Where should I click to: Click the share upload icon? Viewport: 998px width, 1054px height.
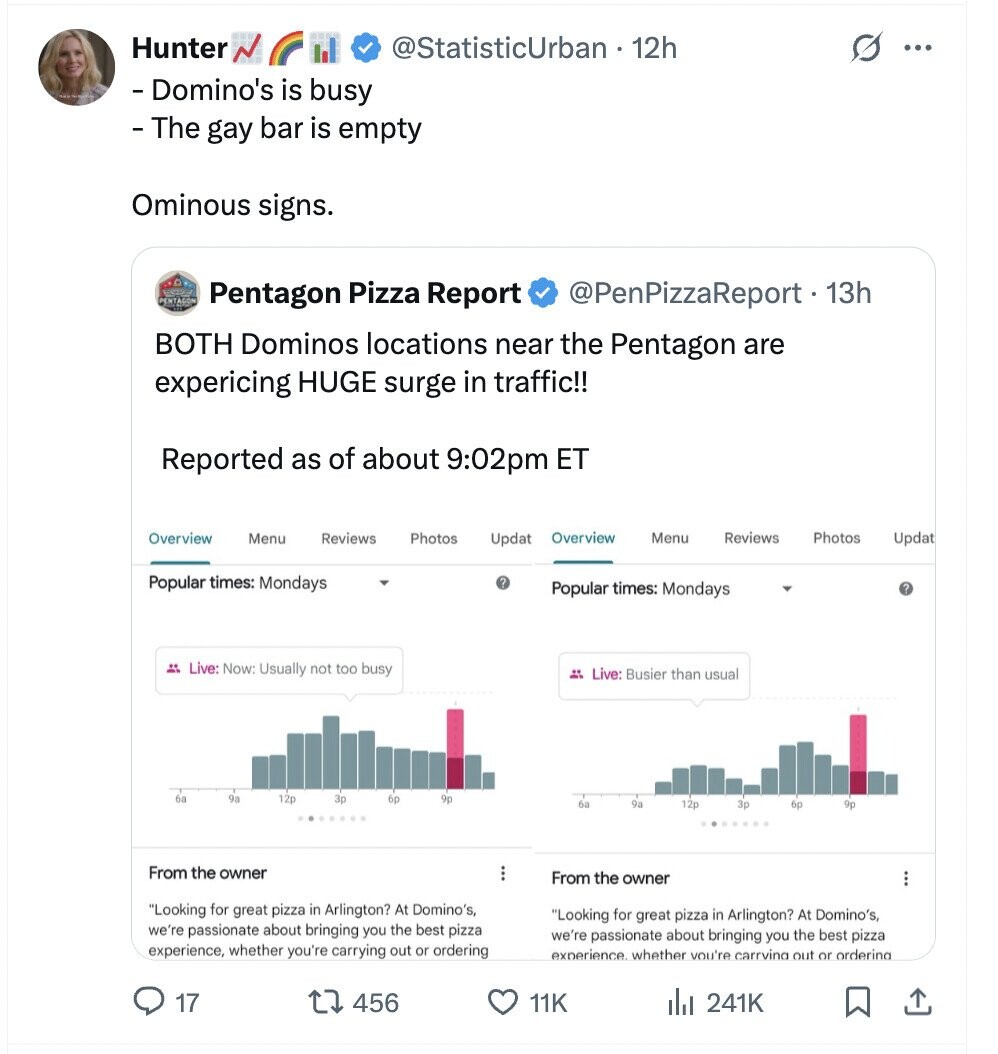917,1002
